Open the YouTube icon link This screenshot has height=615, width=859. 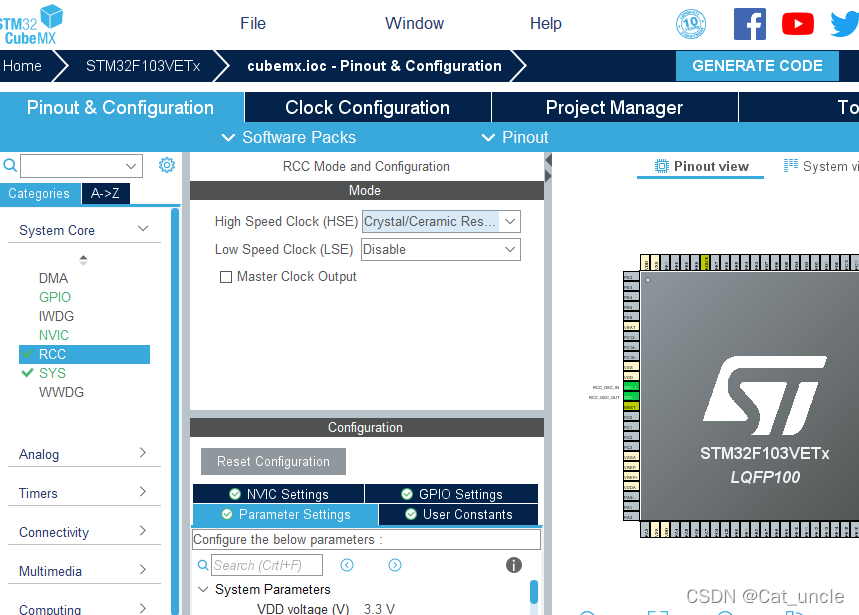(798, 24)
